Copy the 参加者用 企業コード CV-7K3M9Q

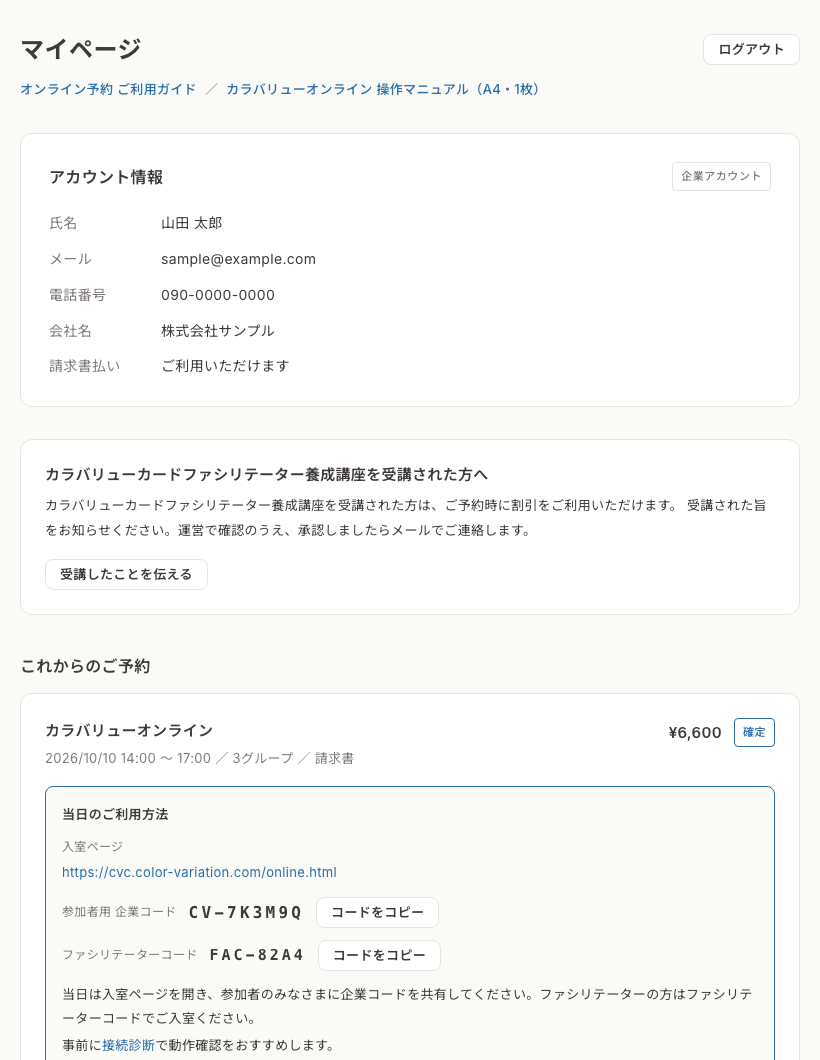(377, 913)
